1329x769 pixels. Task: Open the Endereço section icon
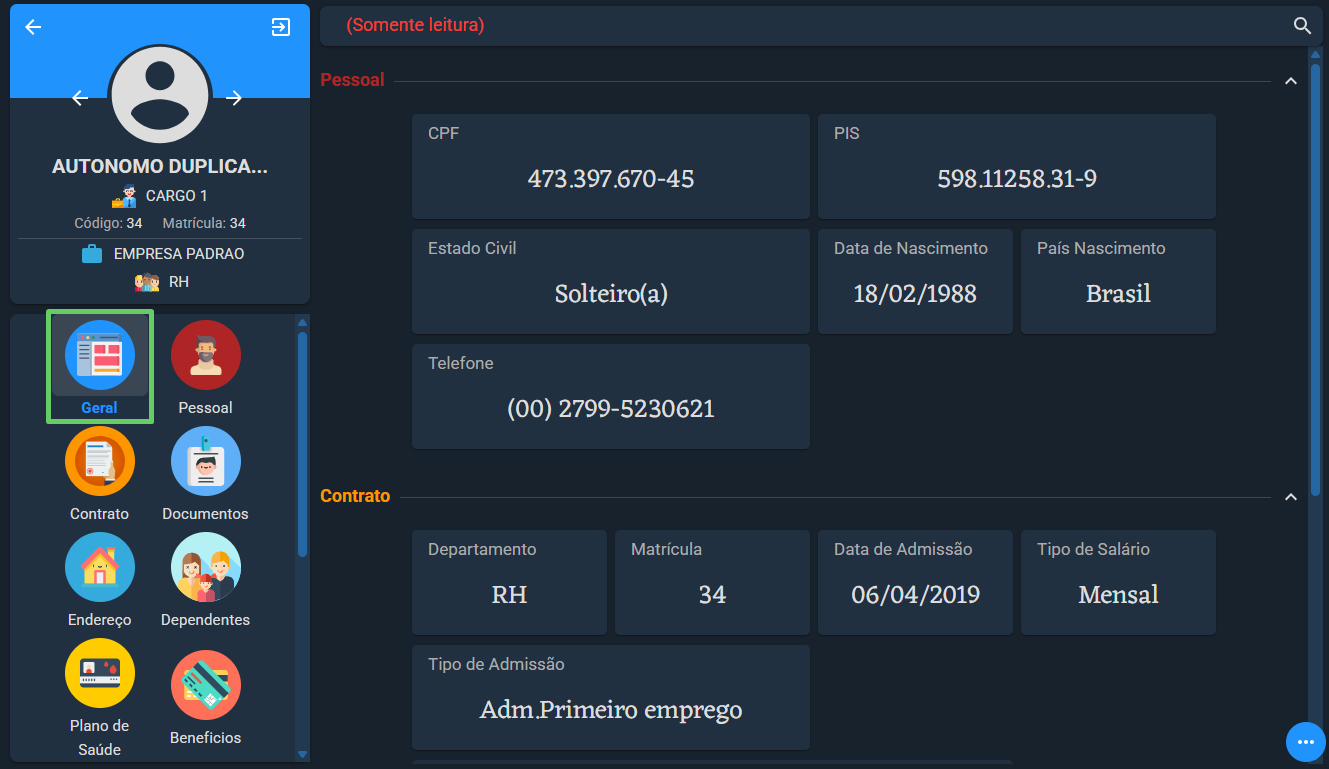pos(100,567)
